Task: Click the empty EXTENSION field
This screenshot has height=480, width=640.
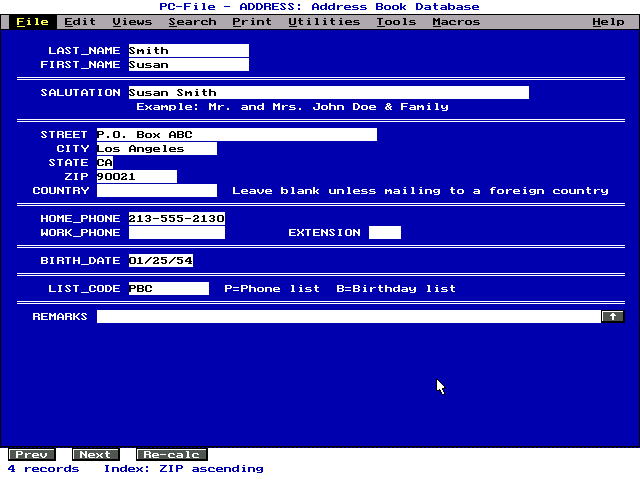Action: (385, 233)
